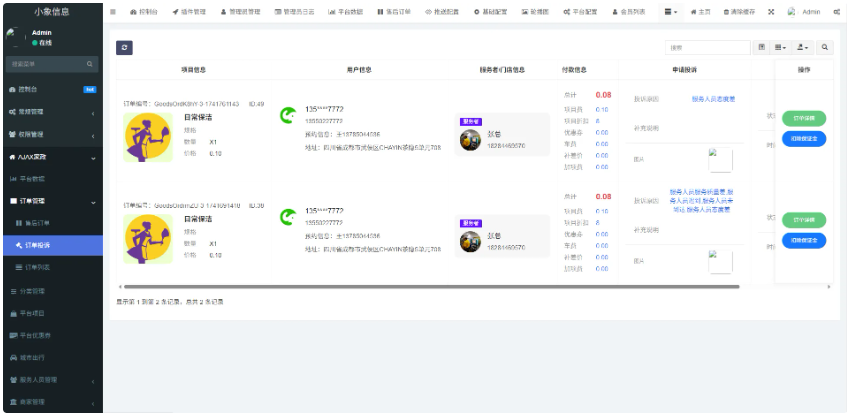Click the table horizontal scrollbar
847x417 pixels.
coord(431,287)
